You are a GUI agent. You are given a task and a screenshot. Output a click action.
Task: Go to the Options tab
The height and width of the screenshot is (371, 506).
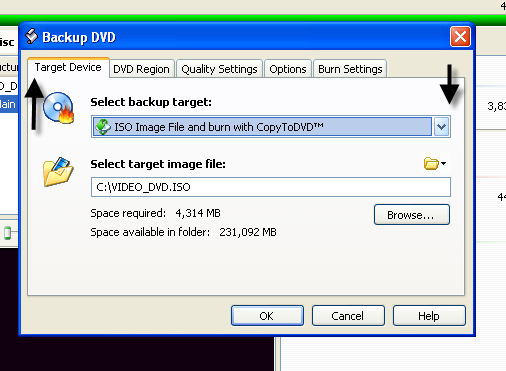pos(288,69)
